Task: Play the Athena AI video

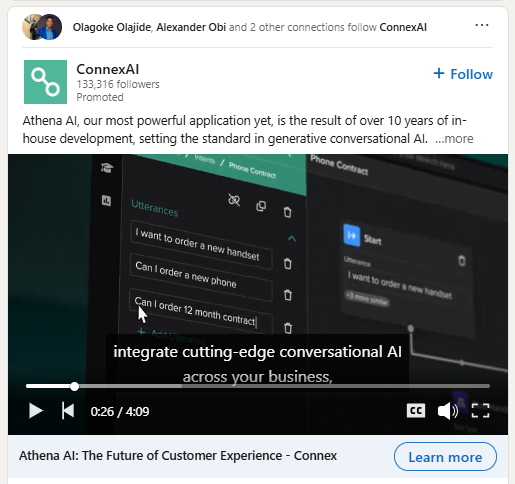Action: (x=36, y=411)
